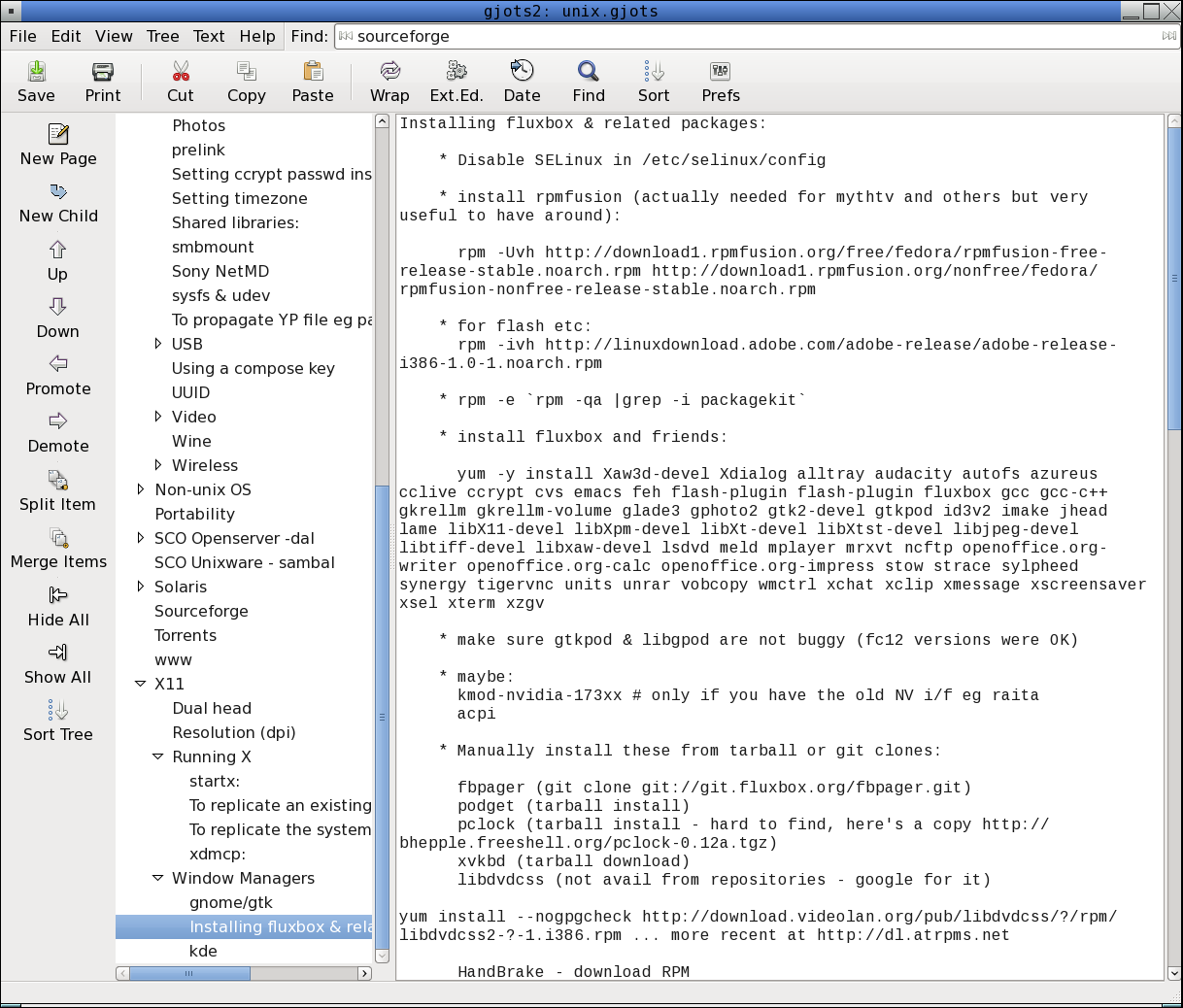The height and width of the screenshot is (1008, 1183).
Task: Click the Paste clipboard icon
Action: 313,71
